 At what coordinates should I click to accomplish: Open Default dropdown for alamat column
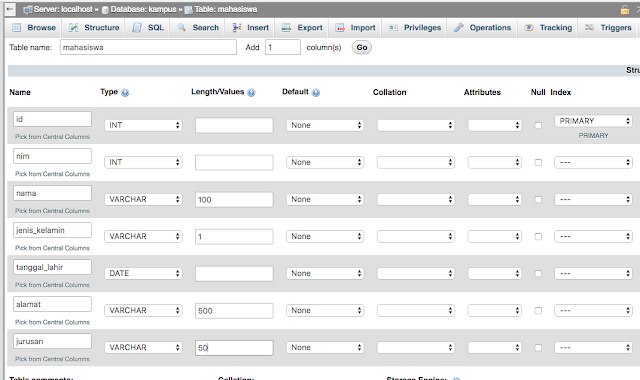325,311
